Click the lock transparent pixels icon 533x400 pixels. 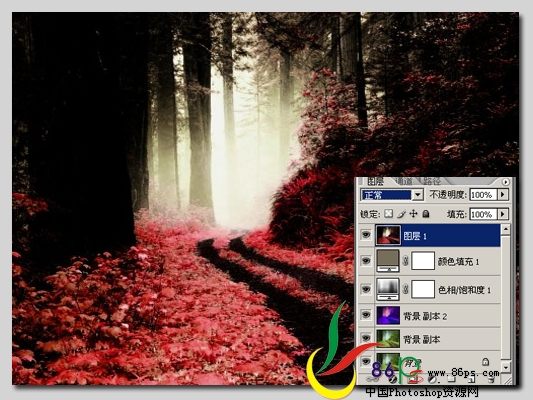click(389, 214)
